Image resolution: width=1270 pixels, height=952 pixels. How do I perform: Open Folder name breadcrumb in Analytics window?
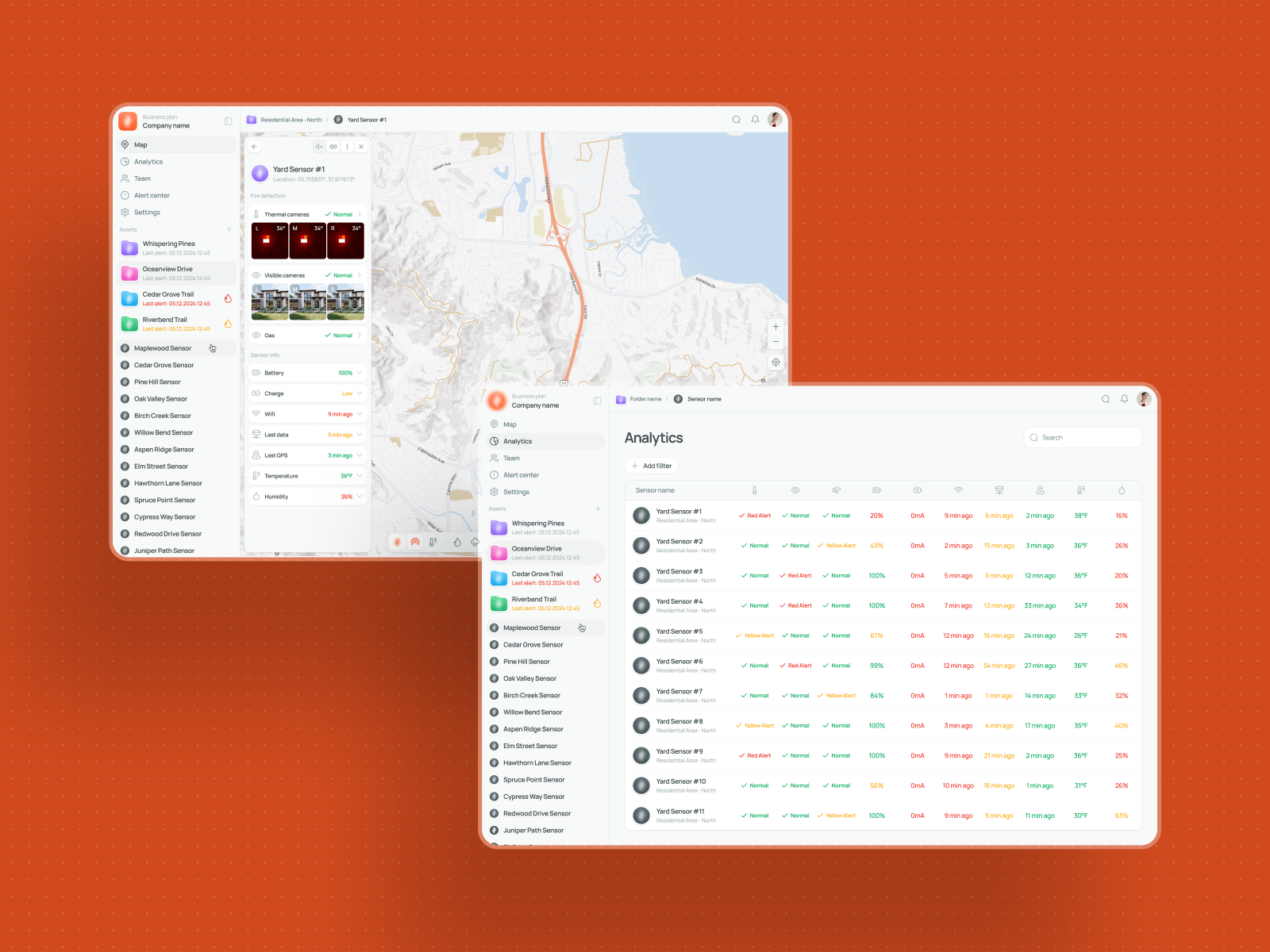pyautogui.click(x=639, y=399)
